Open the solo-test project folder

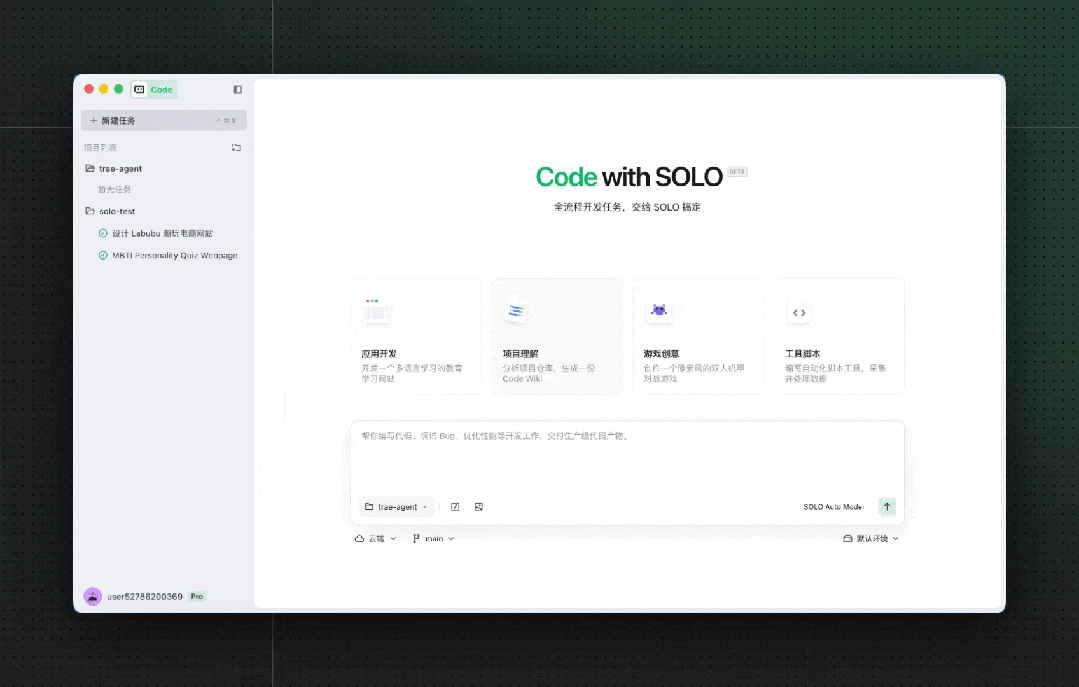coord(110,211)
